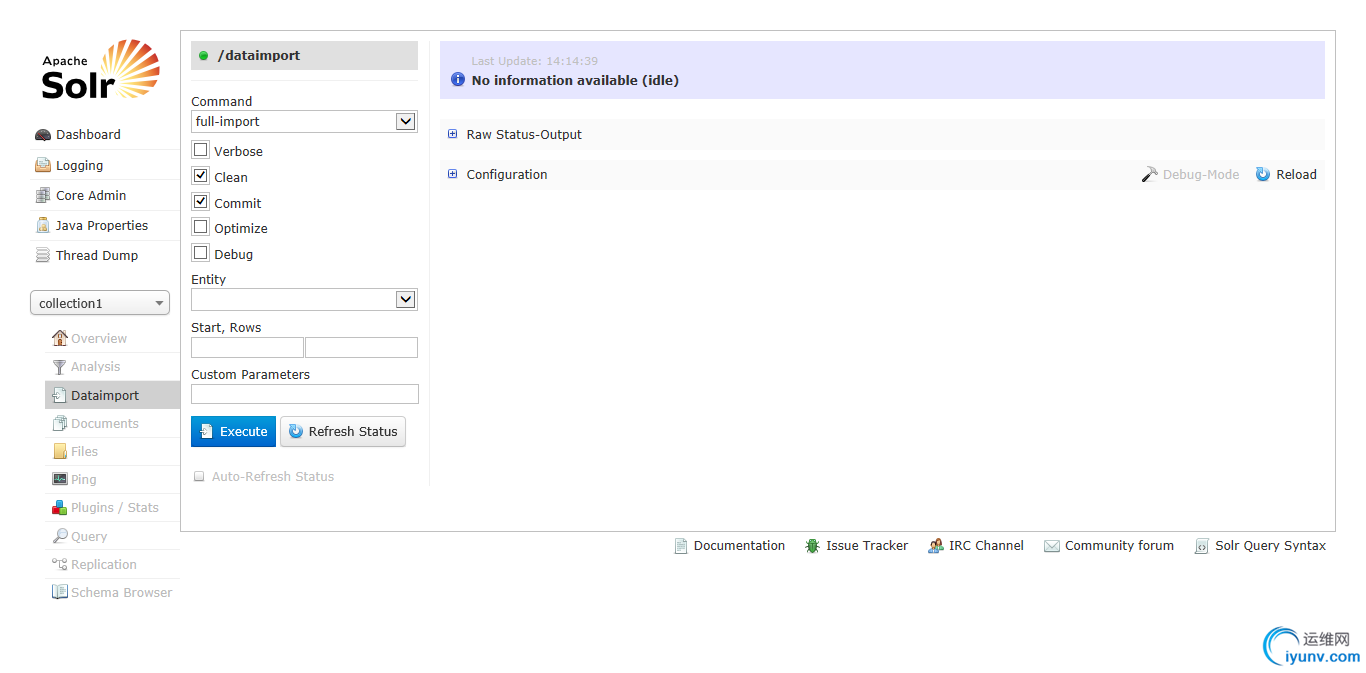This screenshot has width=1366, height=673.
Task: Click the Refresh Status button
Action: tap(343, 432)
